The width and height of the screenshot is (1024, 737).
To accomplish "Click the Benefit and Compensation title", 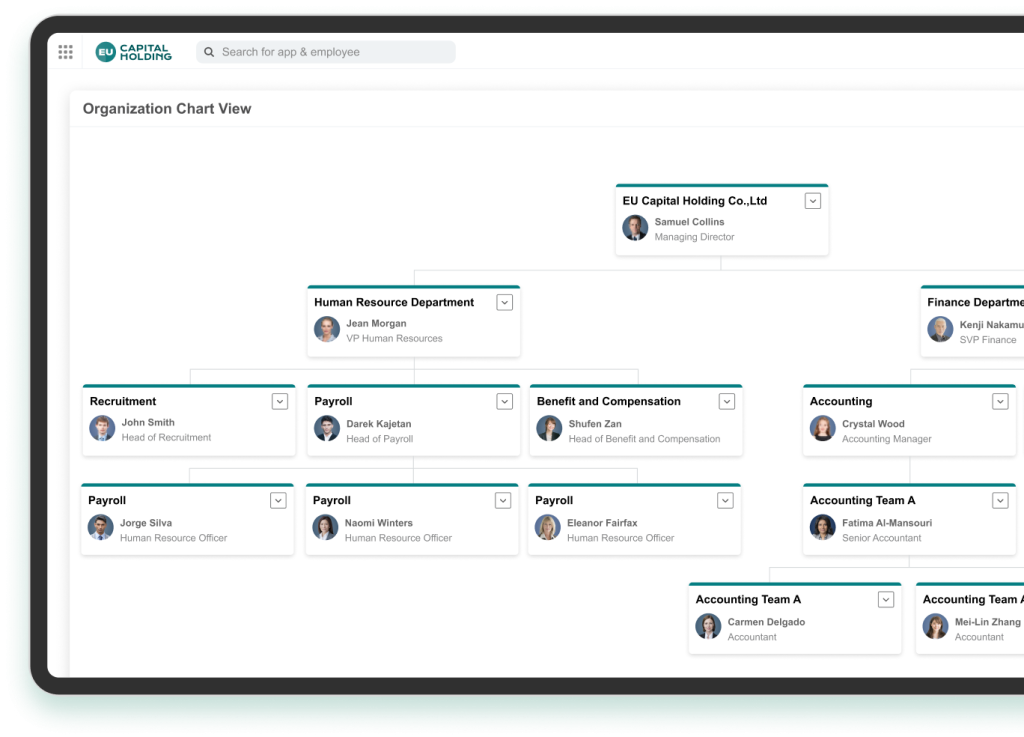I will [609, 401].
